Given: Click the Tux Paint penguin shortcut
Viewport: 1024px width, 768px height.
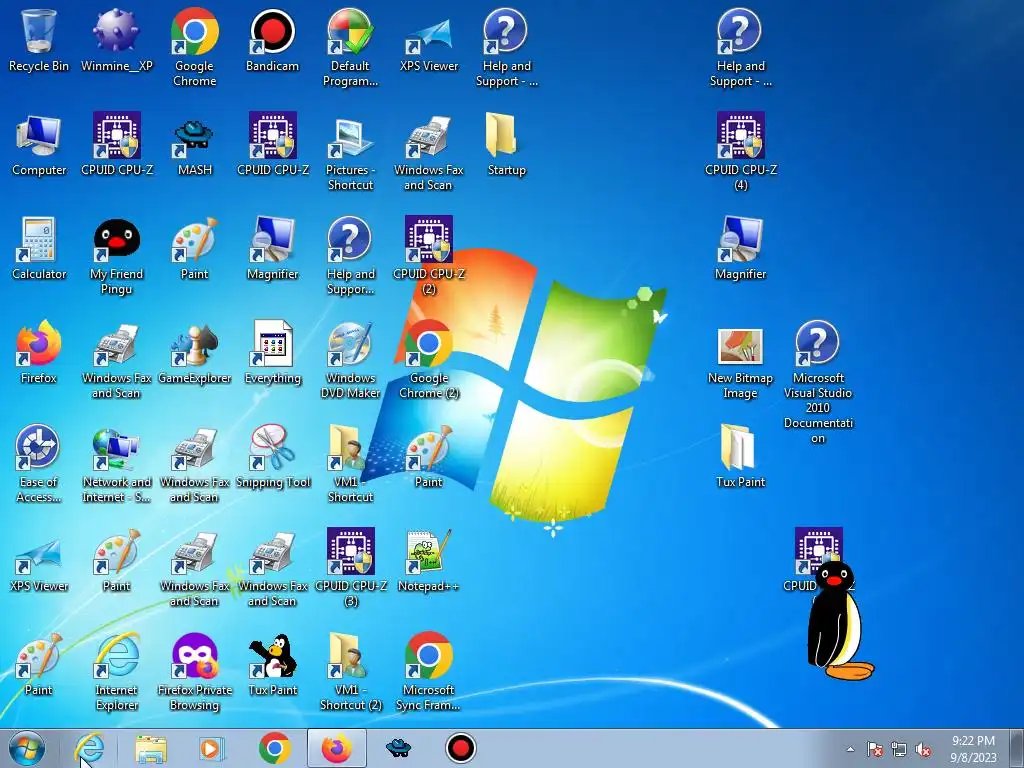Looking at the screenshot, I should coord(272,664).
